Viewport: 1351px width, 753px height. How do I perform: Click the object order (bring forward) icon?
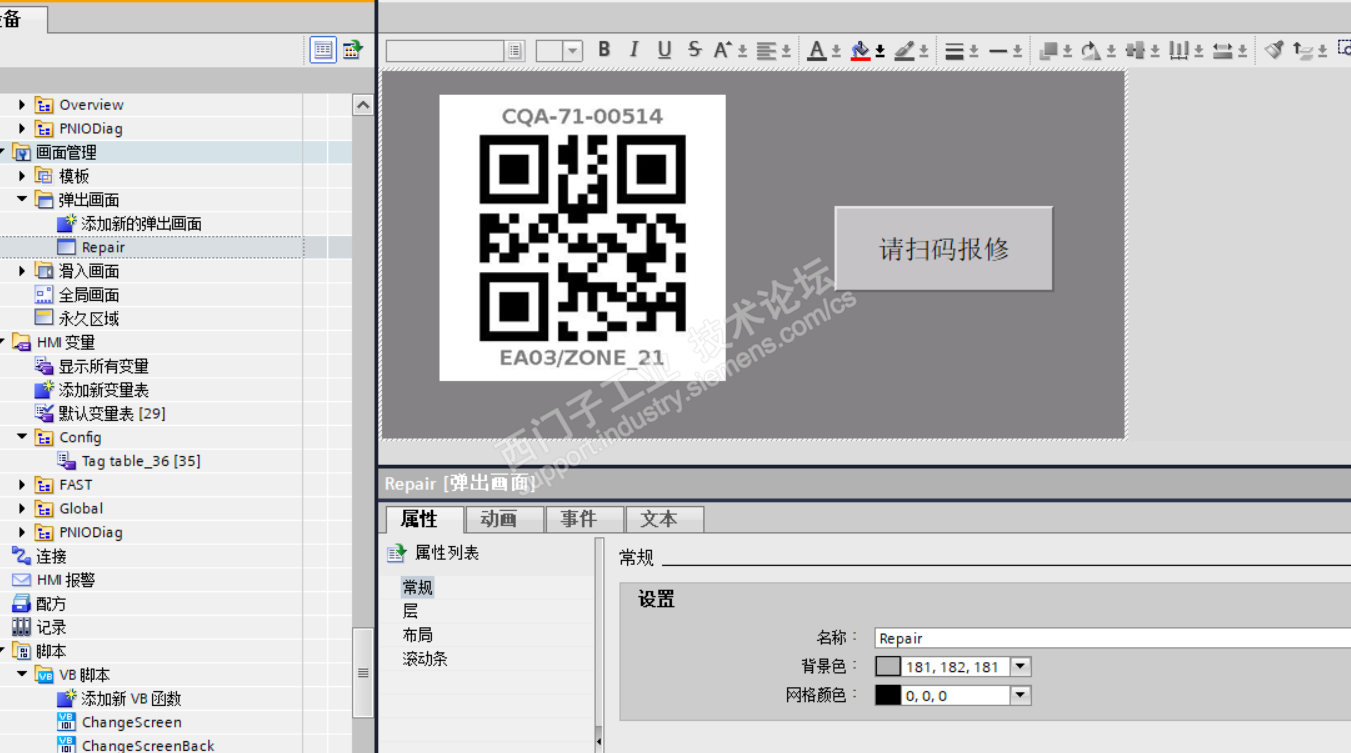tap(1049, 50)
